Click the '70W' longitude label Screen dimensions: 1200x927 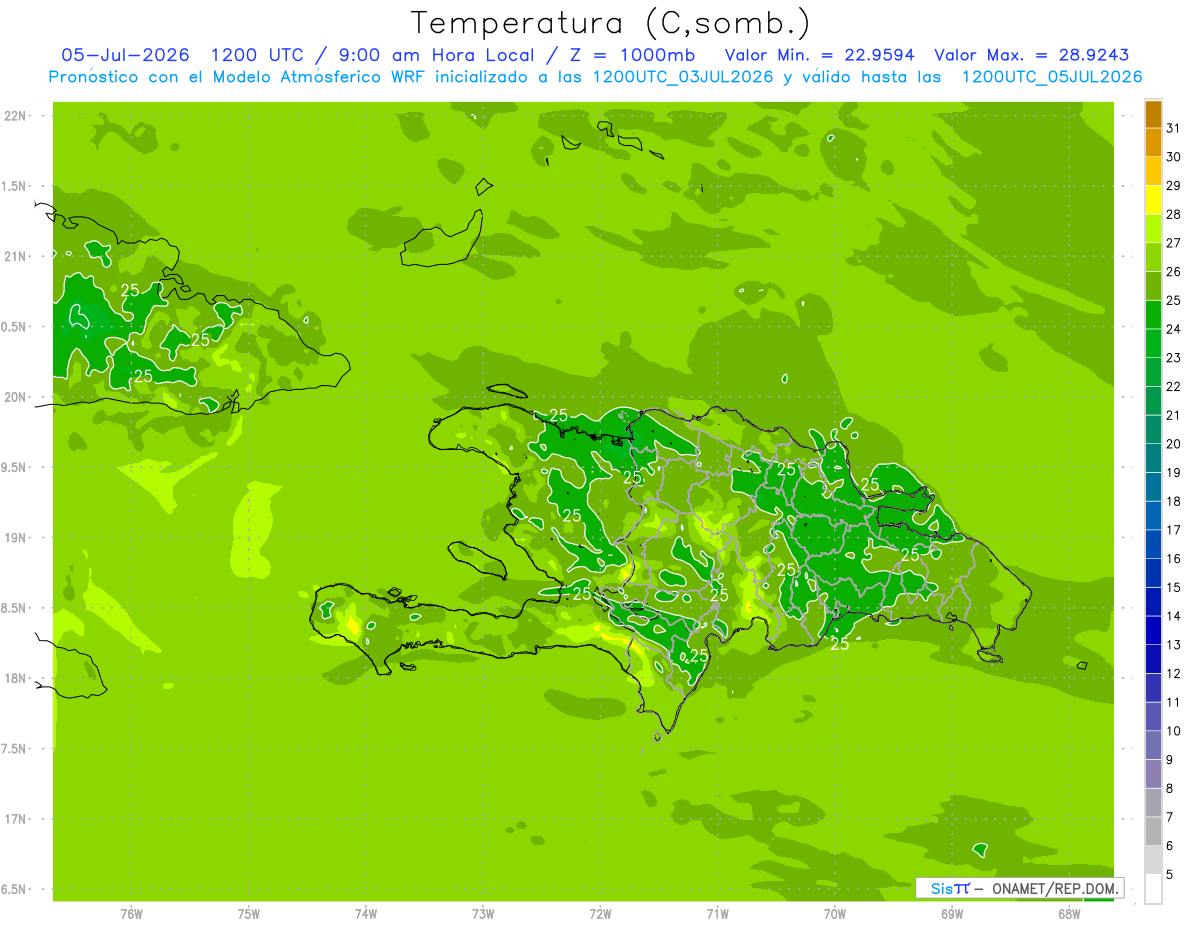click(835, 913)
